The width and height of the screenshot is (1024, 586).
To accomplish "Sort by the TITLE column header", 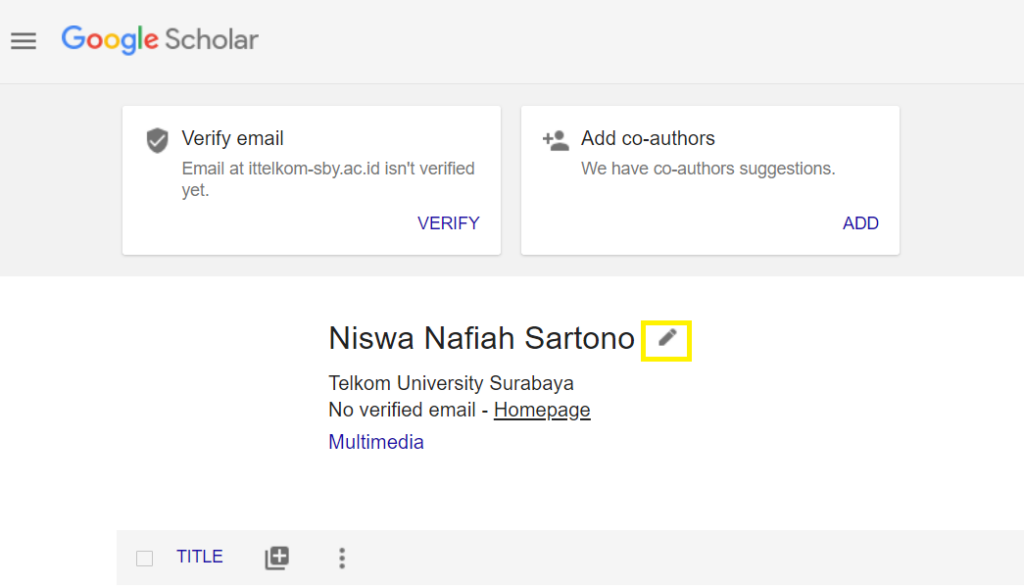I will (x=200, y=557).
